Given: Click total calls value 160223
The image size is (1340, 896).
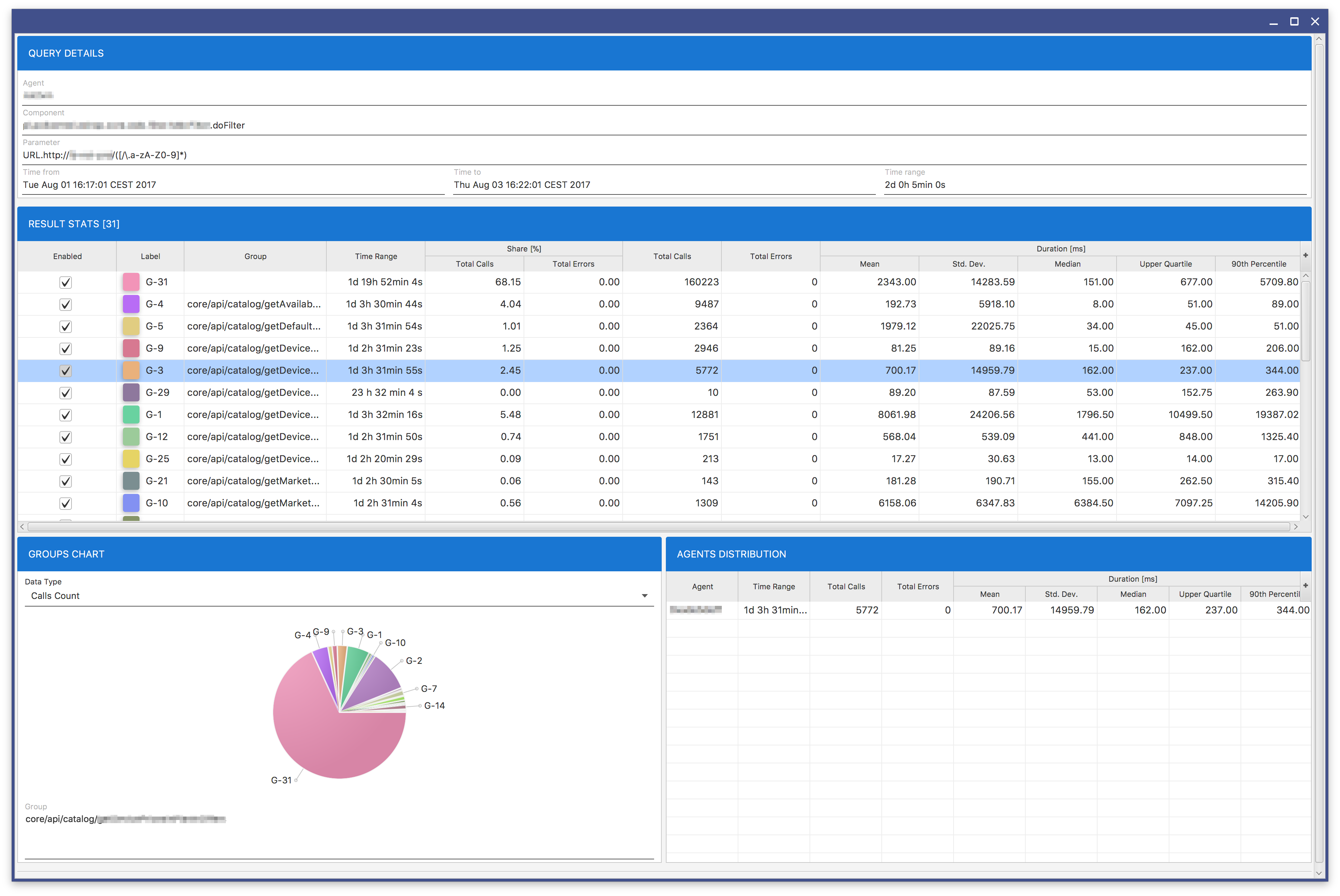Looking at the screenshot, I should pyautogui.click(x=701, y=282).
